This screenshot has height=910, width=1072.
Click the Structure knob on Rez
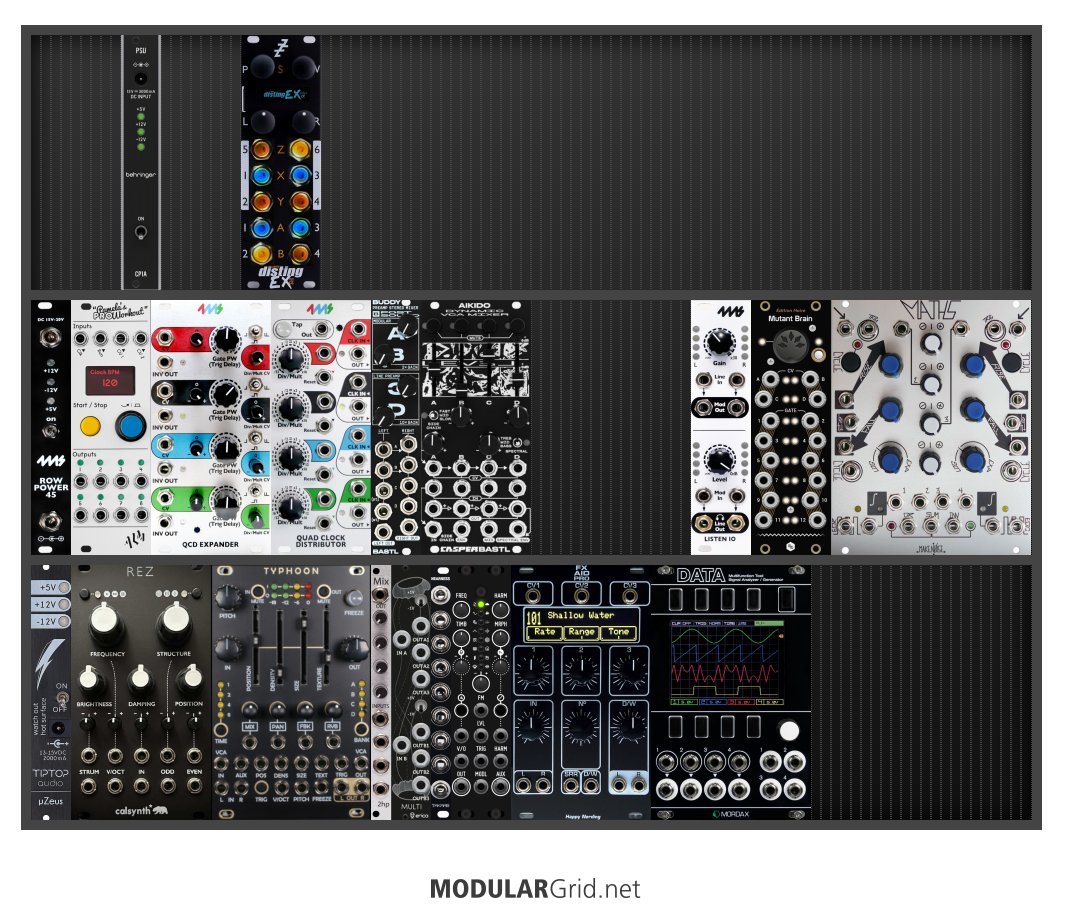coord(174,623)
